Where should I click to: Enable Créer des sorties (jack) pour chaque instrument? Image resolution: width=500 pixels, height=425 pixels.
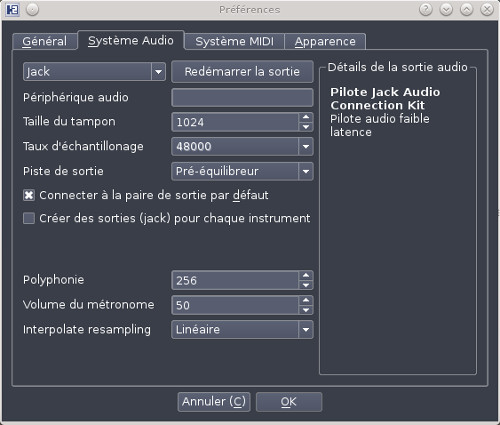click(x=29, y=218)
